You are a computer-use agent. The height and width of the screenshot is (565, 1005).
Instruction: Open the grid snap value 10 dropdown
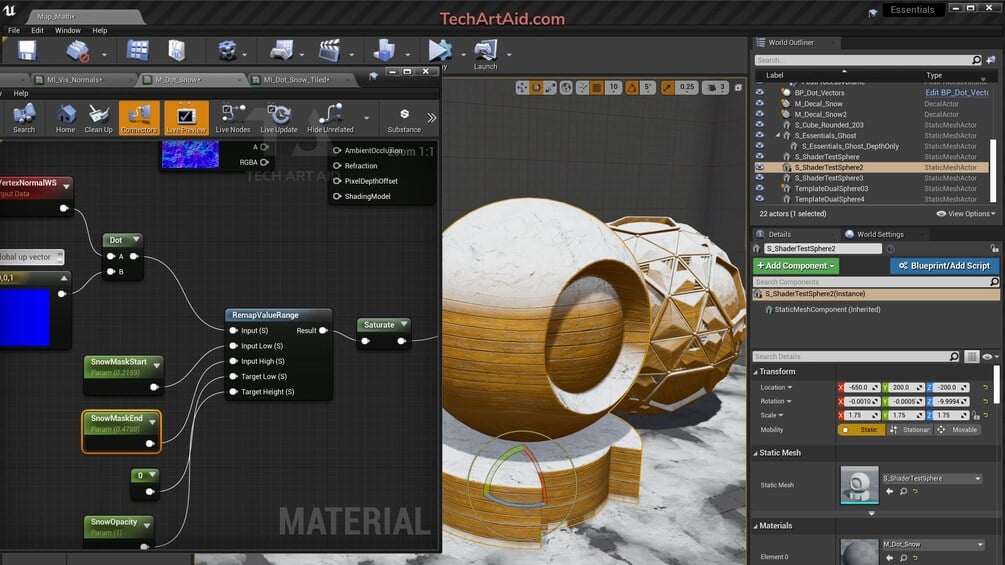613,87
